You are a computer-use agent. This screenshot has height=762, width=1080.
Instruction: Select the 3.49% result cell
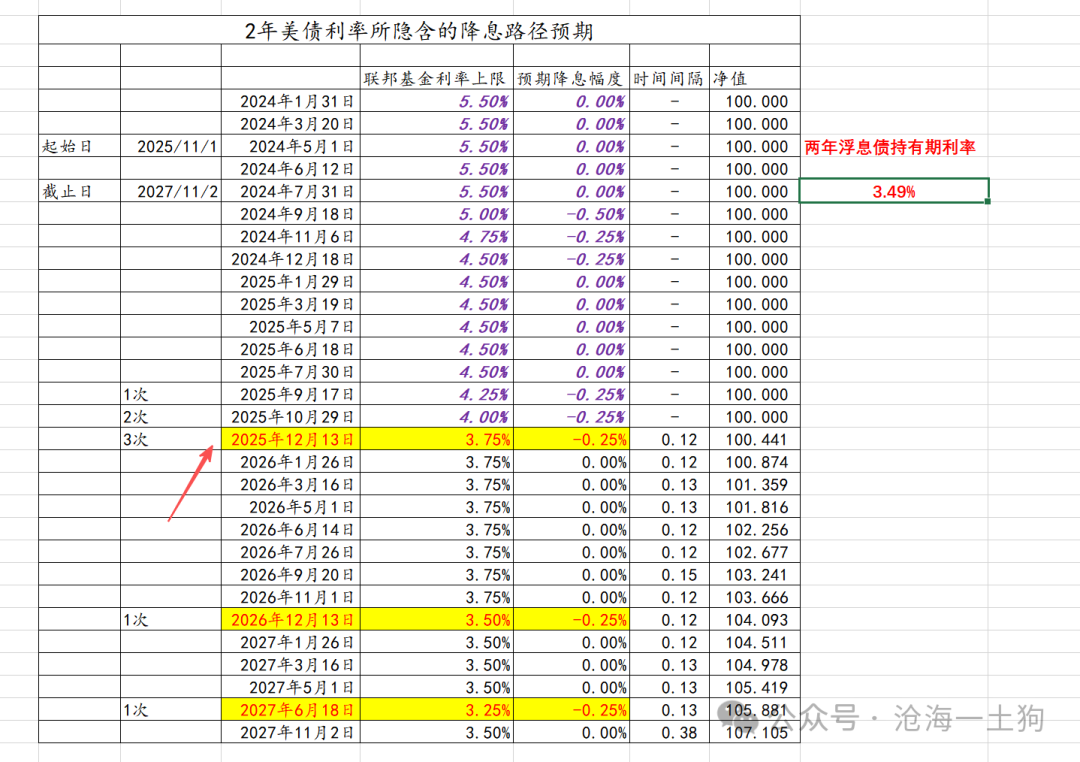click(894, 191)
